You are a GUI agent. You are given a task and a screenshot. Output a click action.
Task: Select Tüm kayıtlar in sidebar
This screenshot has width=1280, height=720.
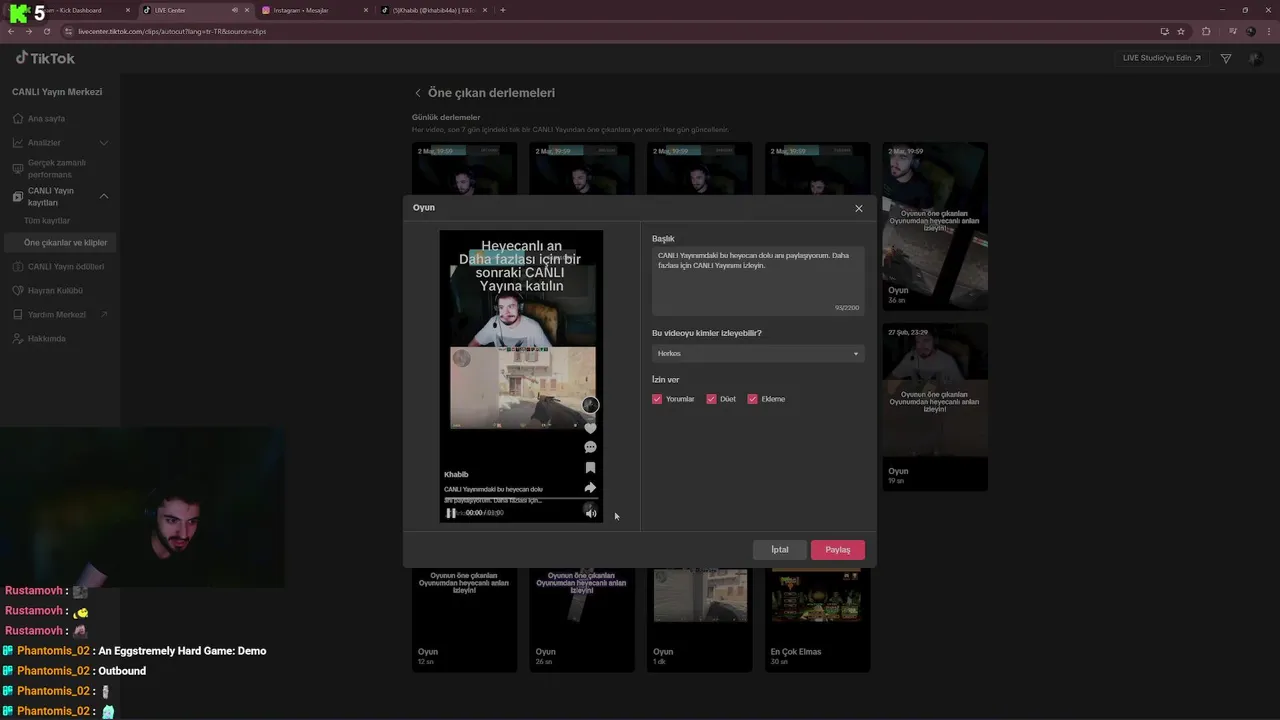coord(47,220)
